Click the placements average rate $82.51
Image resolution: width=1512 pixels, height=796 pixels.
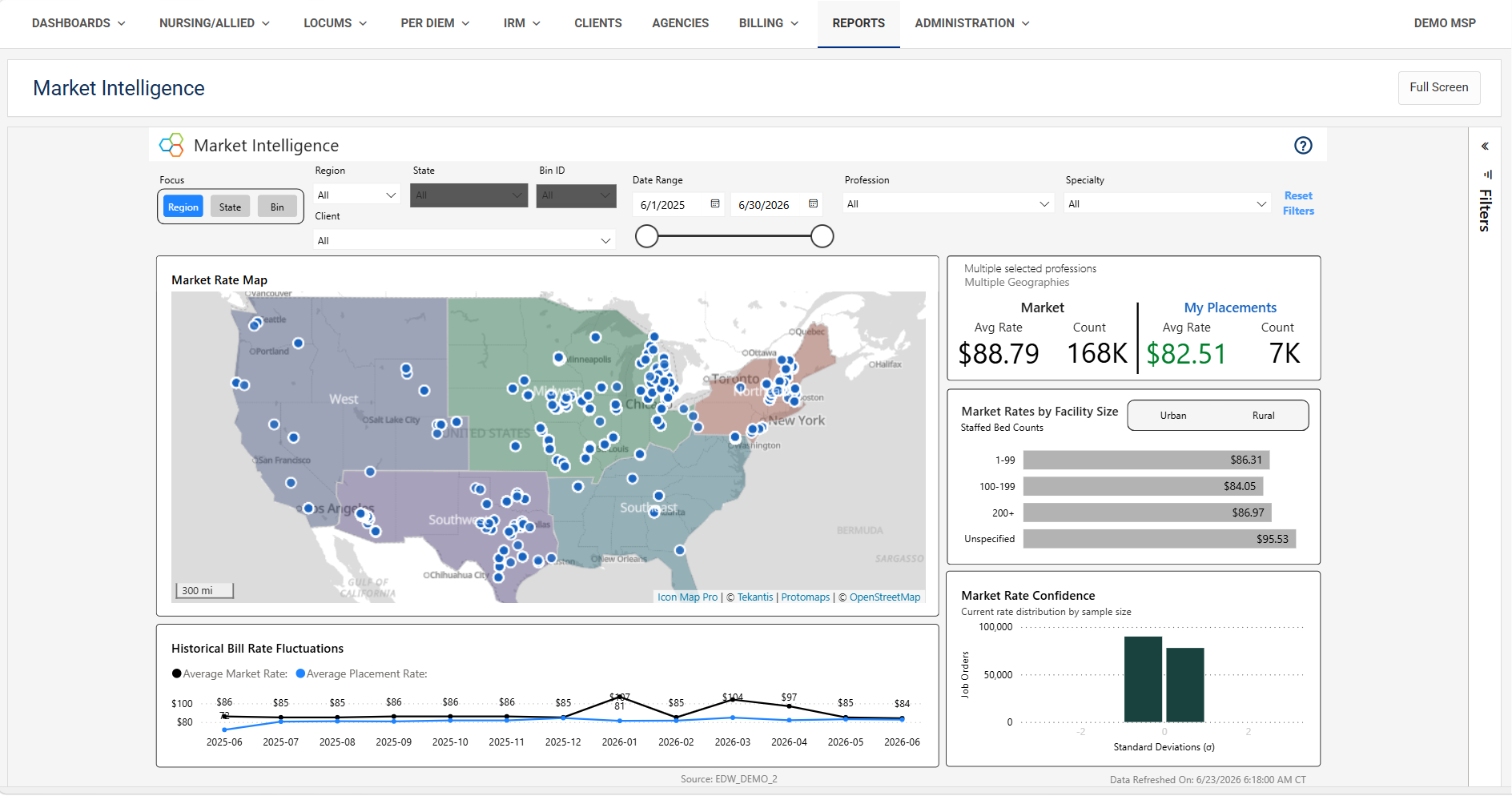1186,353
